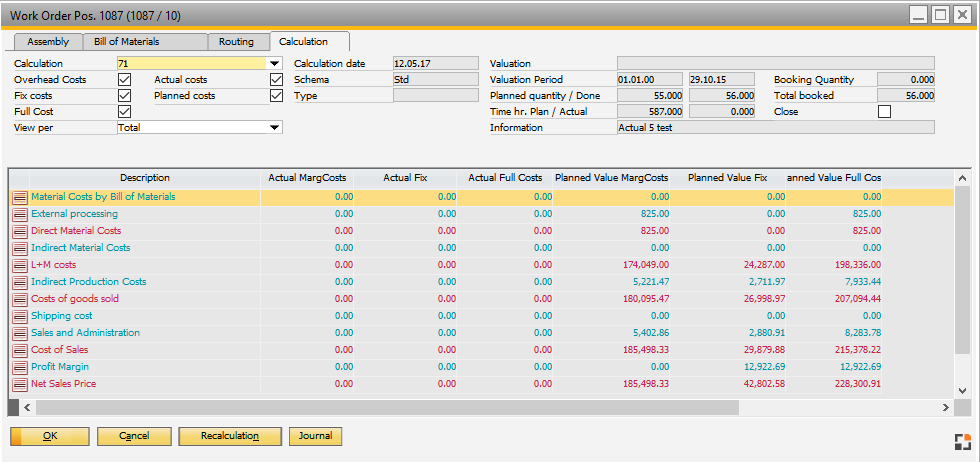Click the row icon beside Shipping cost
Image resolution: width=980 pixels, height=462 pixels.
[20, 316]
